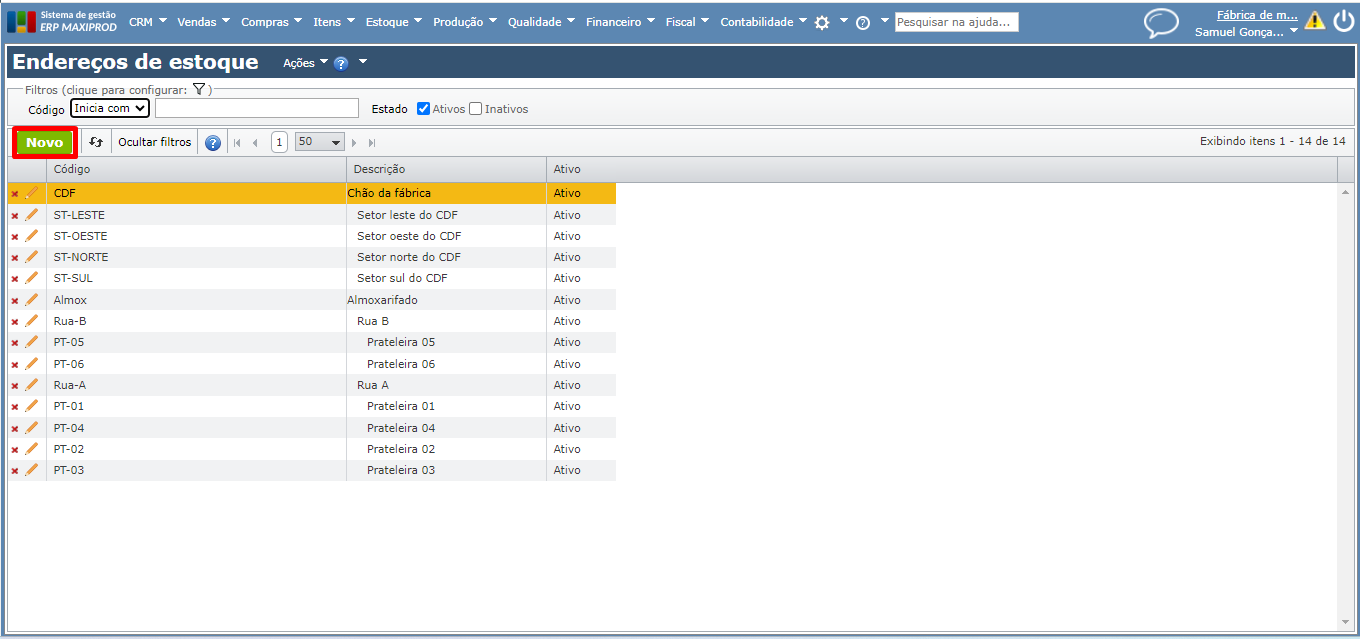Click the blue help icon in the grid toolbar
This screenshot has height=639, width=1360.
[x=213, y=142]
